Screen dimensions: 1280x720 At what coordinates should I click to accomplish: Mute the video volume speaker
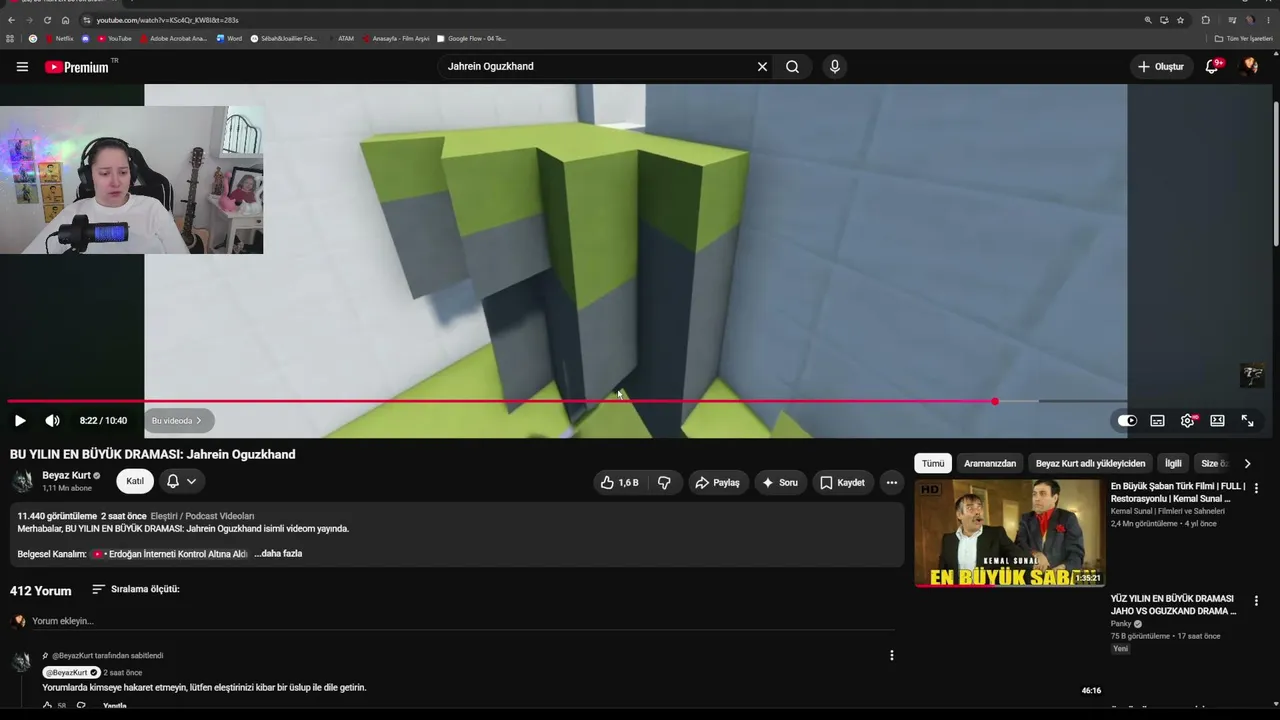point(52,421)
